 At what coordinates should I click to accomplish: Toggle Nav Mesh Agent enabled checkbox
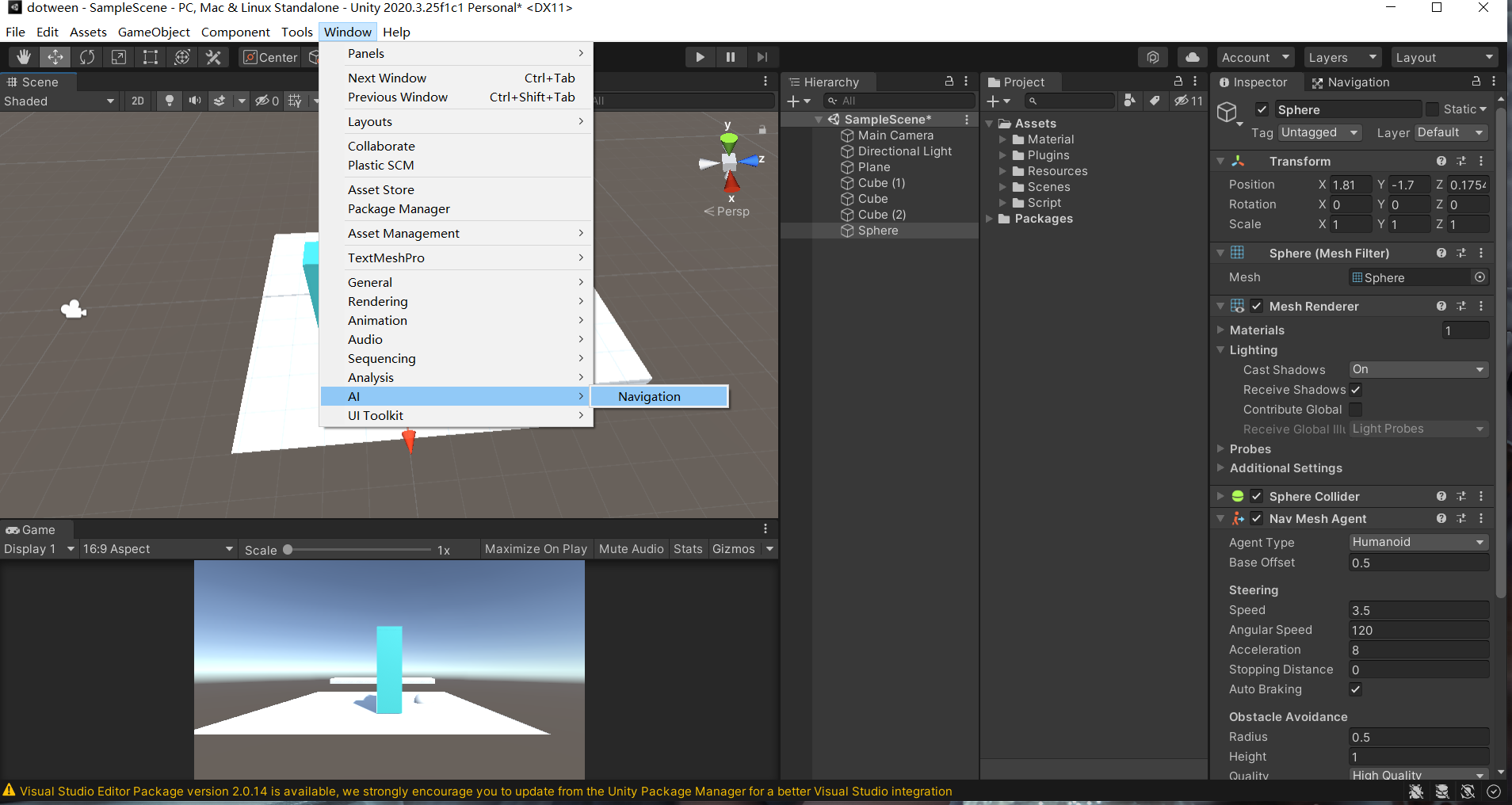[1257, 518]
